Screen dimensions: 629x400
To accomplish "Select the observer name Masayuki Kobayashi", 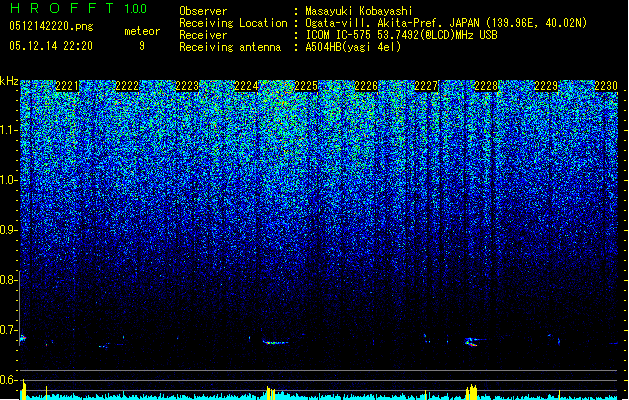I will (x=359, y=11).
